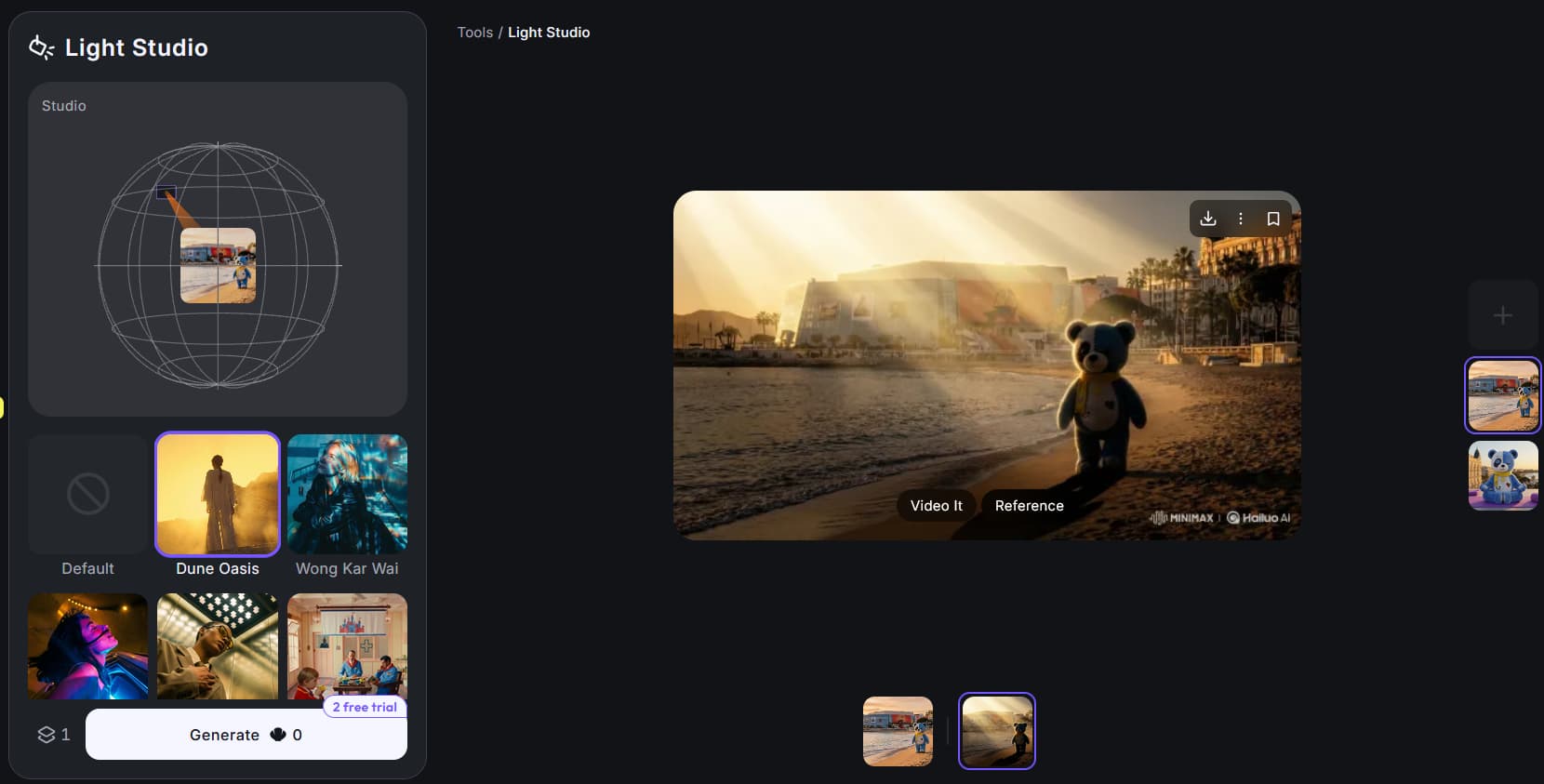
Task: Open the three-dot more options menu
Action: coord(1240,219)
